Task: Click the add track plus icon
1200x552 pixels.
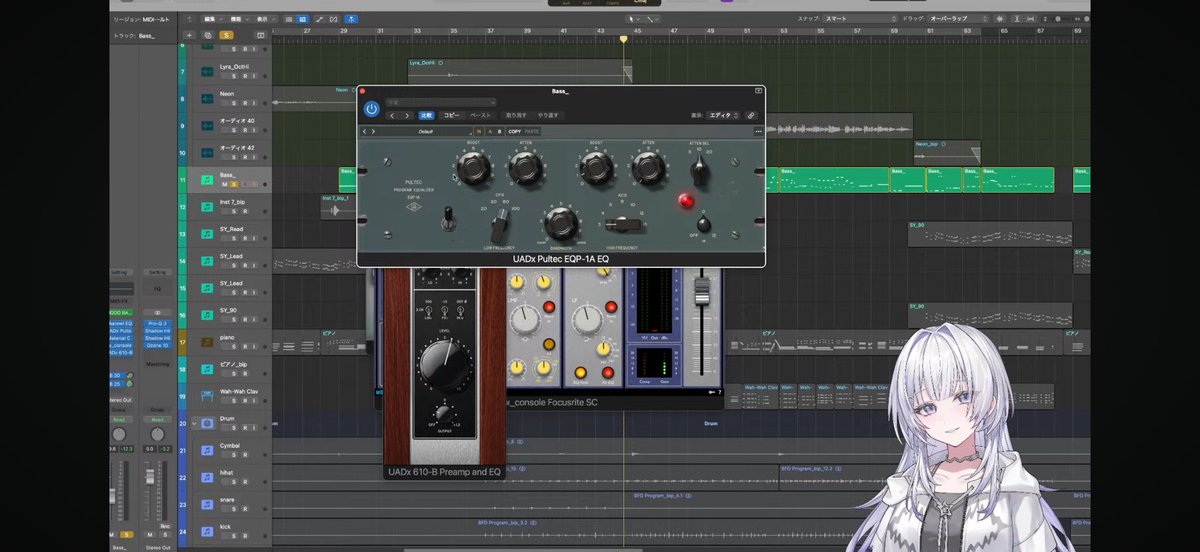Action: pos(187,35)
